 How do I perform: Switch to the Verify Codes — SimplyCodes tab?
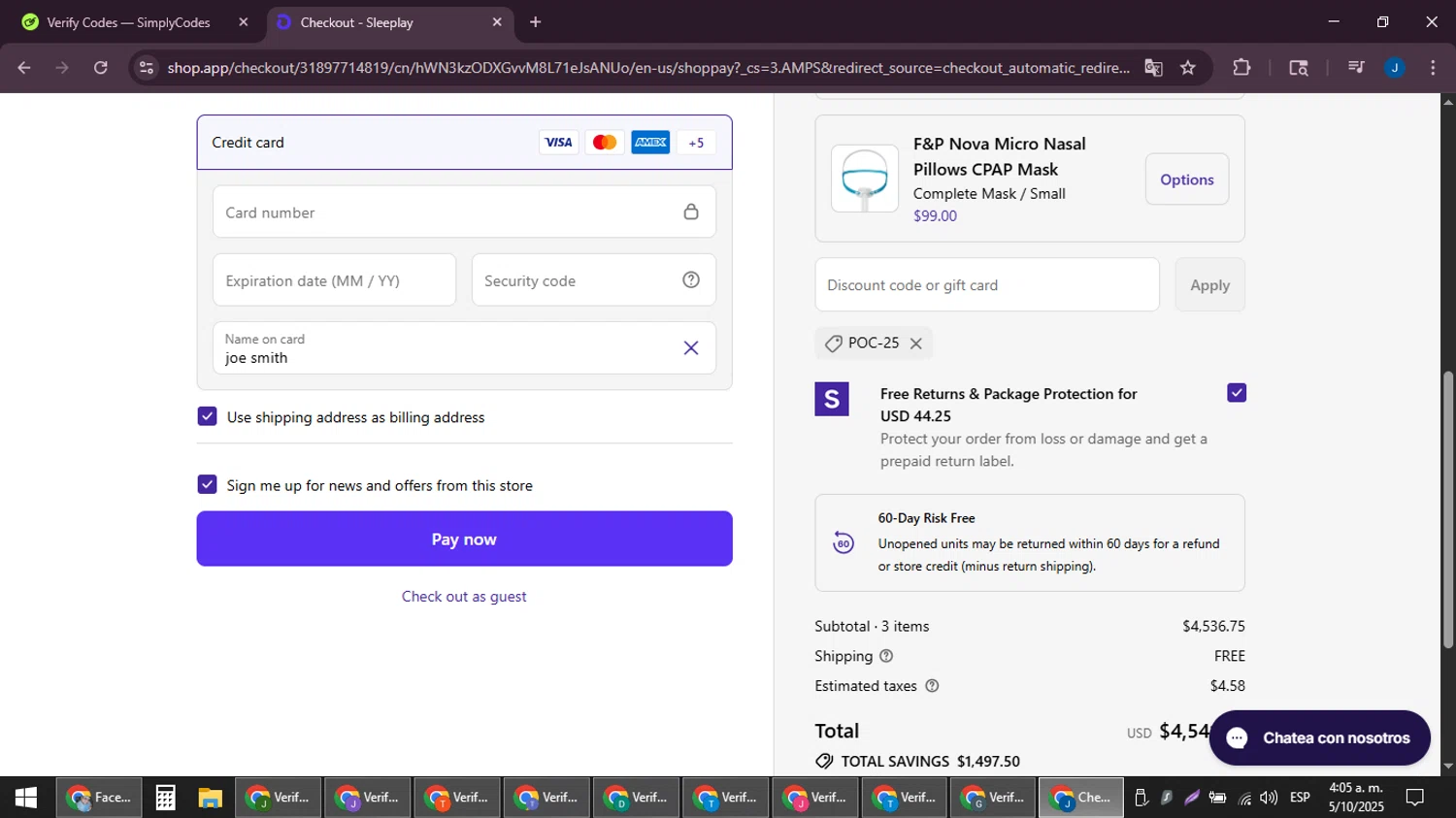click(x=128, y=22)
